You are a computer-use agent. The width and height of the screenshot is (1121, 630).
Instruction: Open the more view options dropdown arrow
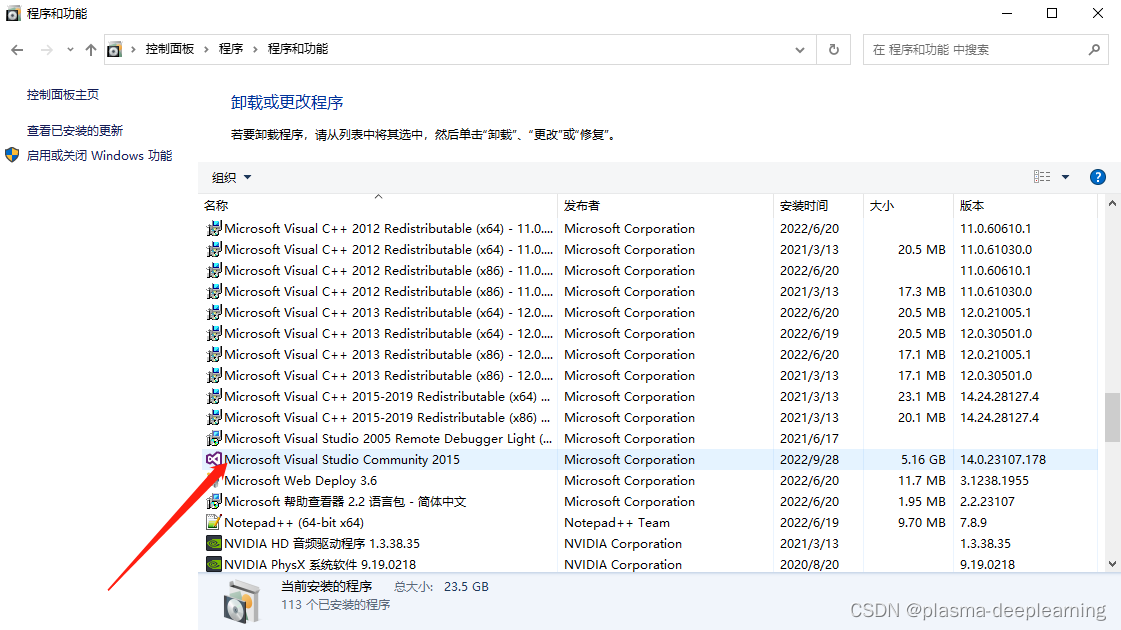[1065, 177]
